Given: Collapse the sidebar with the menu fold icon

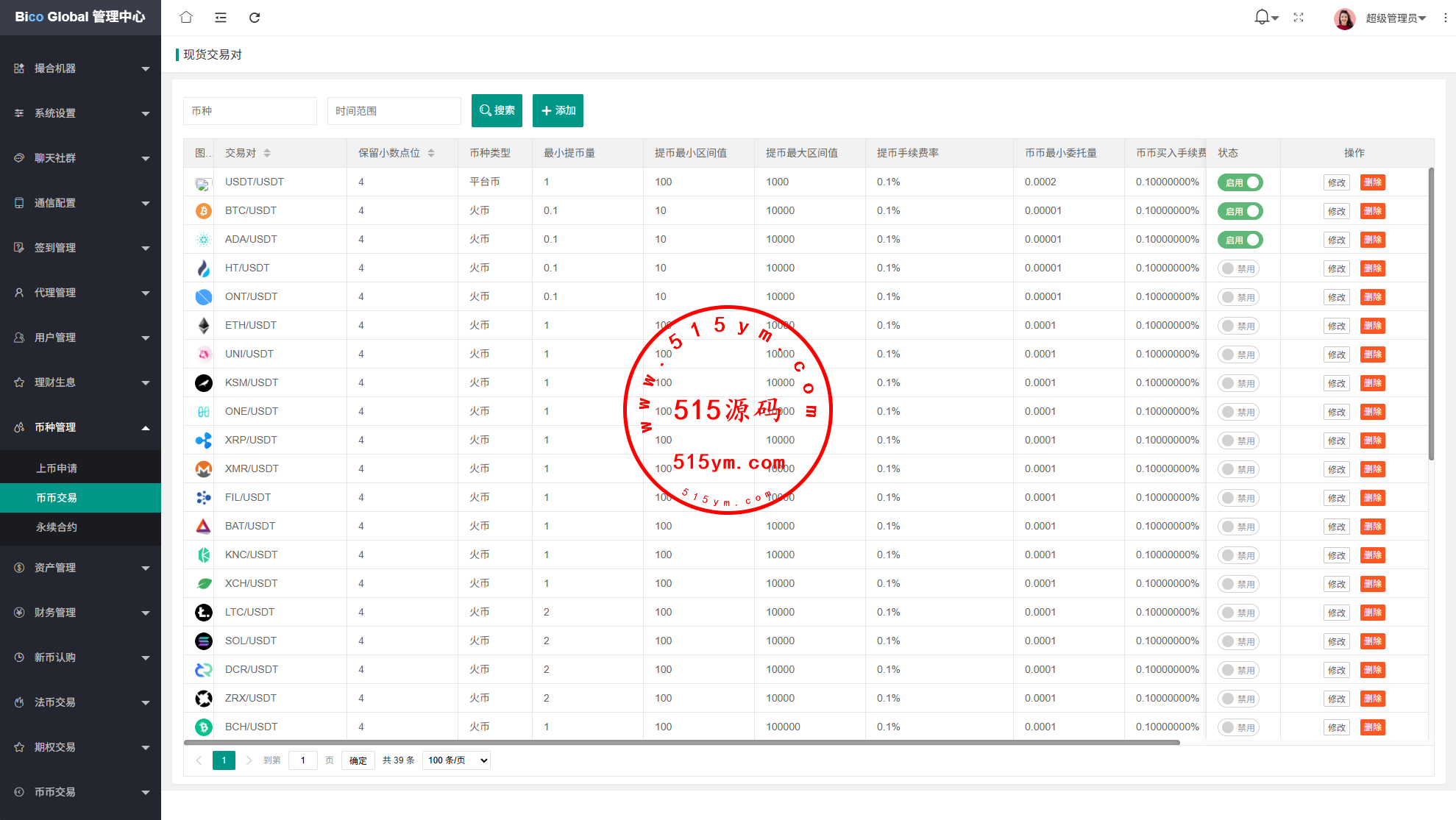Looking at the screenshot, I should [x=220, y=17].
